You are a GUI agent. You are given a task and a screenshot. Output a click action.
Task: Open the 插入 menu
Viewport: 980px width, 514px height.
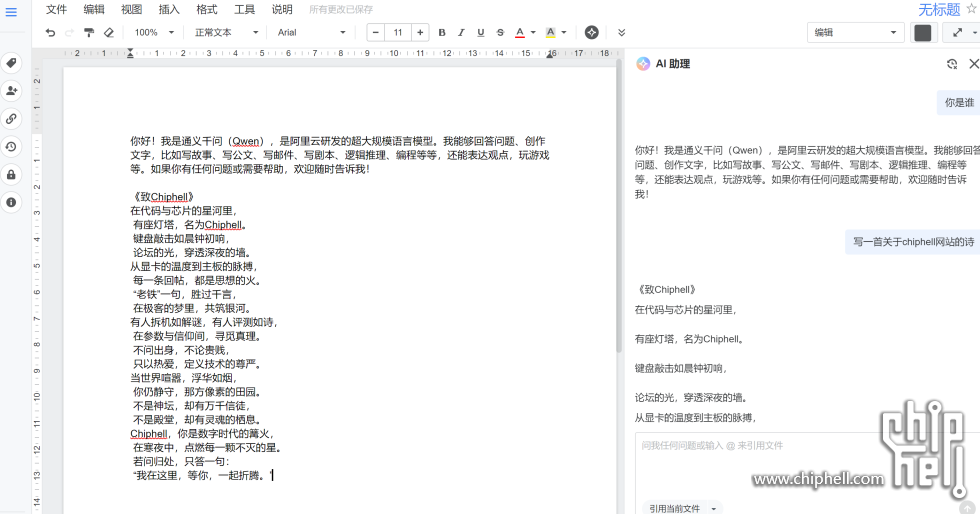(x=169, y=9)
